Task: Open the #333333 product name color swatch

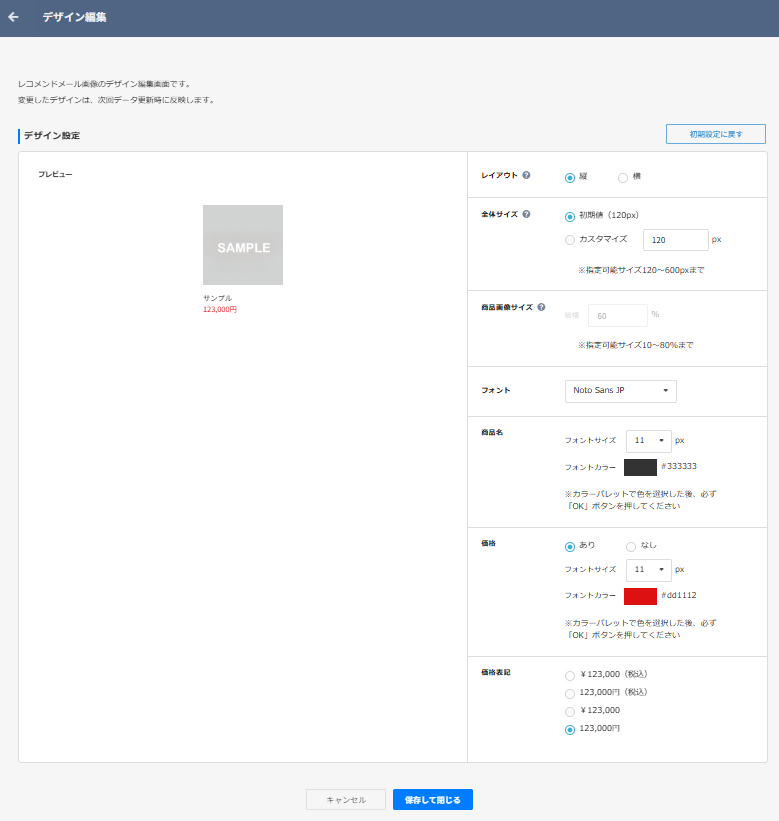Action: click(640, 467)
